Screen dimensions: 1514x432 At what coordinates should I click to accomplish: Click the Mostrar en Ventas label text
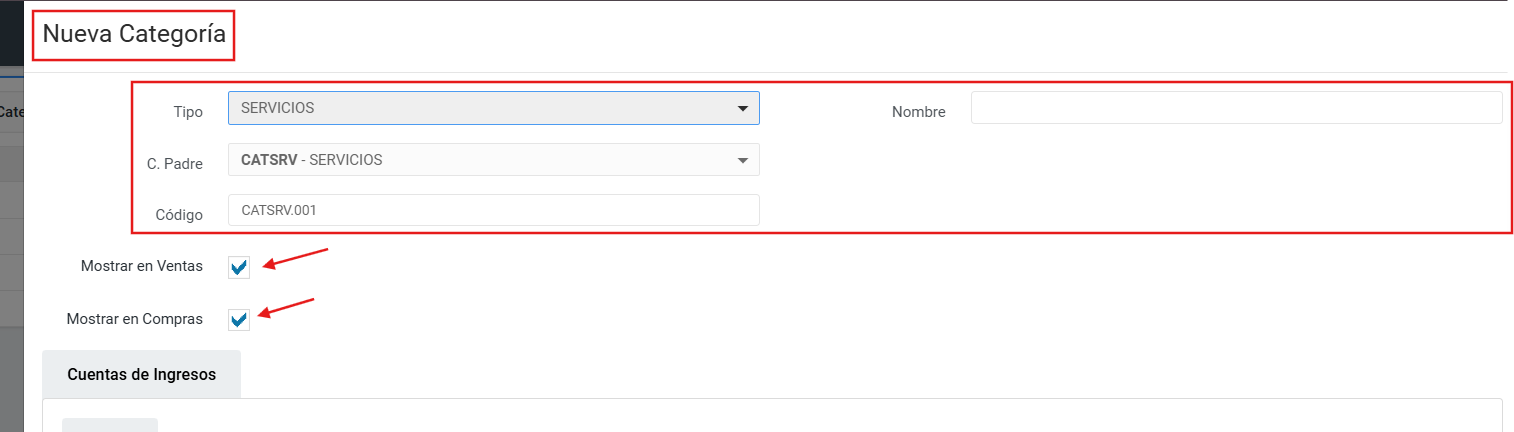click(141, 267)
